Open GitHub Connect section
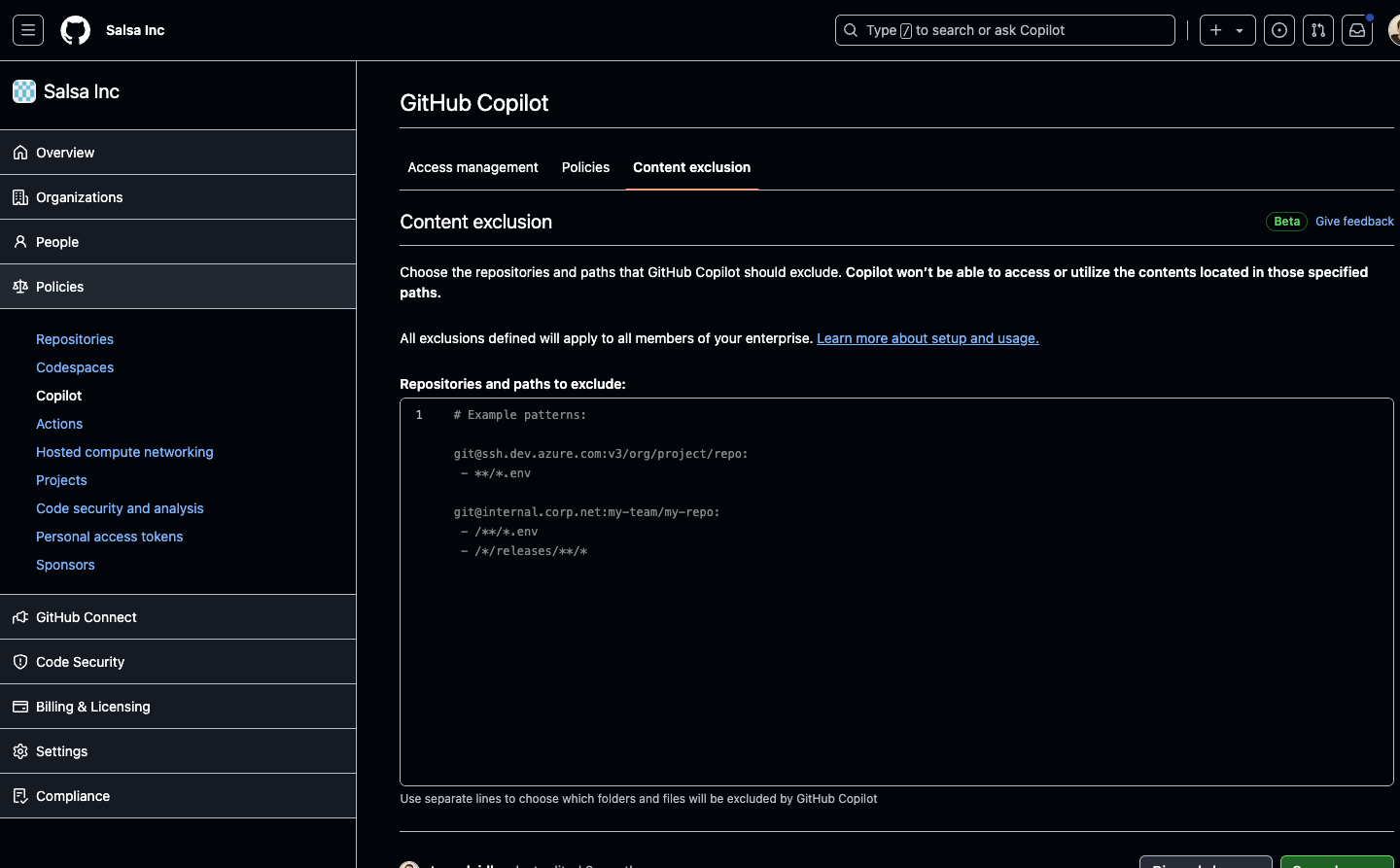Viewport: 1400px width, 868px height. click(x=178, y=617)
